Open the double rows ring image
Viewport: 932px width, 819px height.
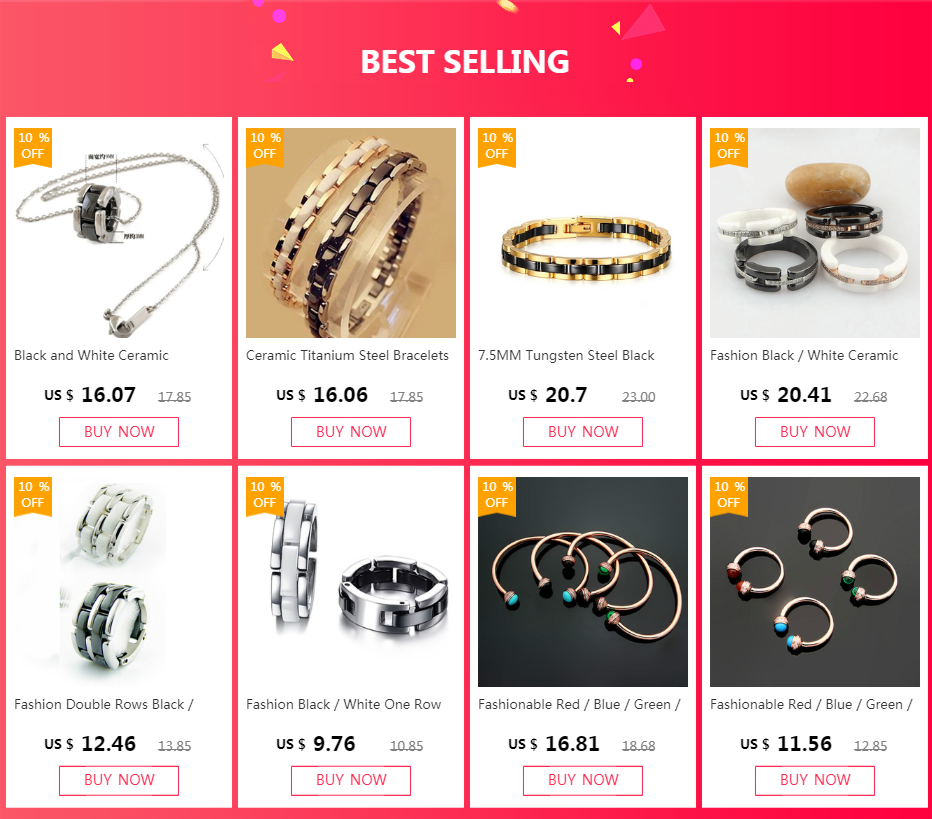[119, 582]
